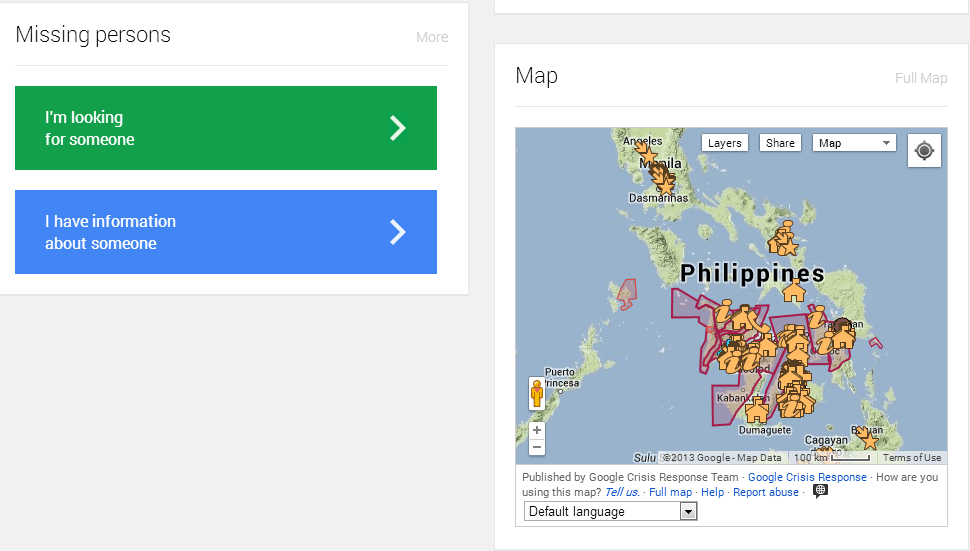This screenshot has height=551, width=970.
Task: Click the Terms of Use link
Action: click(x=911, y=458)
